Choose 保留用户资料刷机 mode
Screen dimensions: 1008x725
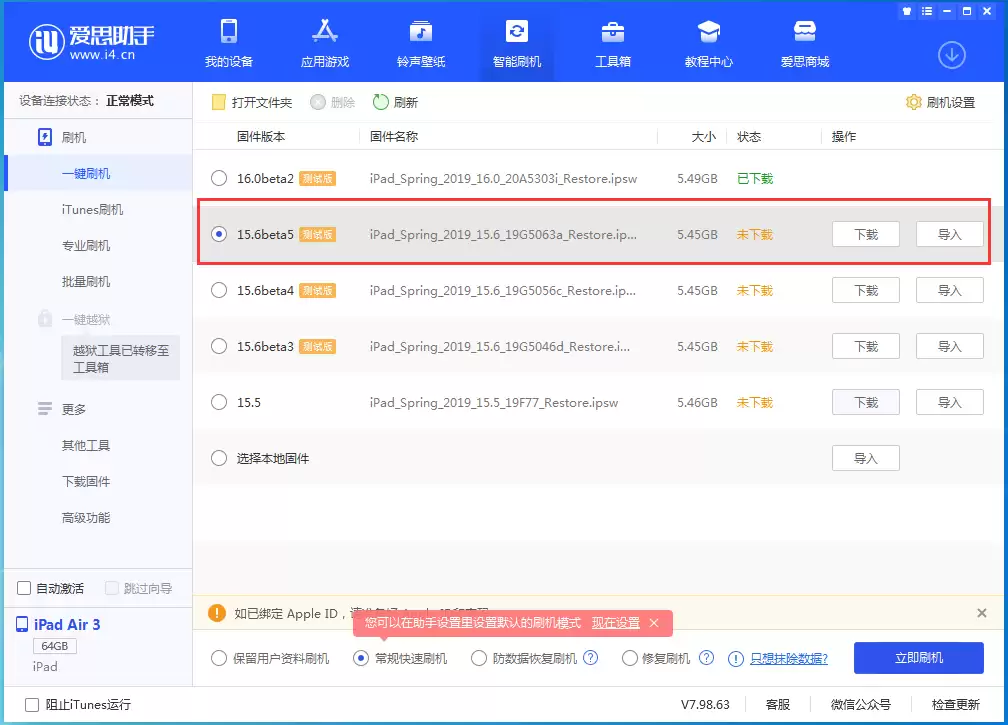(219, 658)
